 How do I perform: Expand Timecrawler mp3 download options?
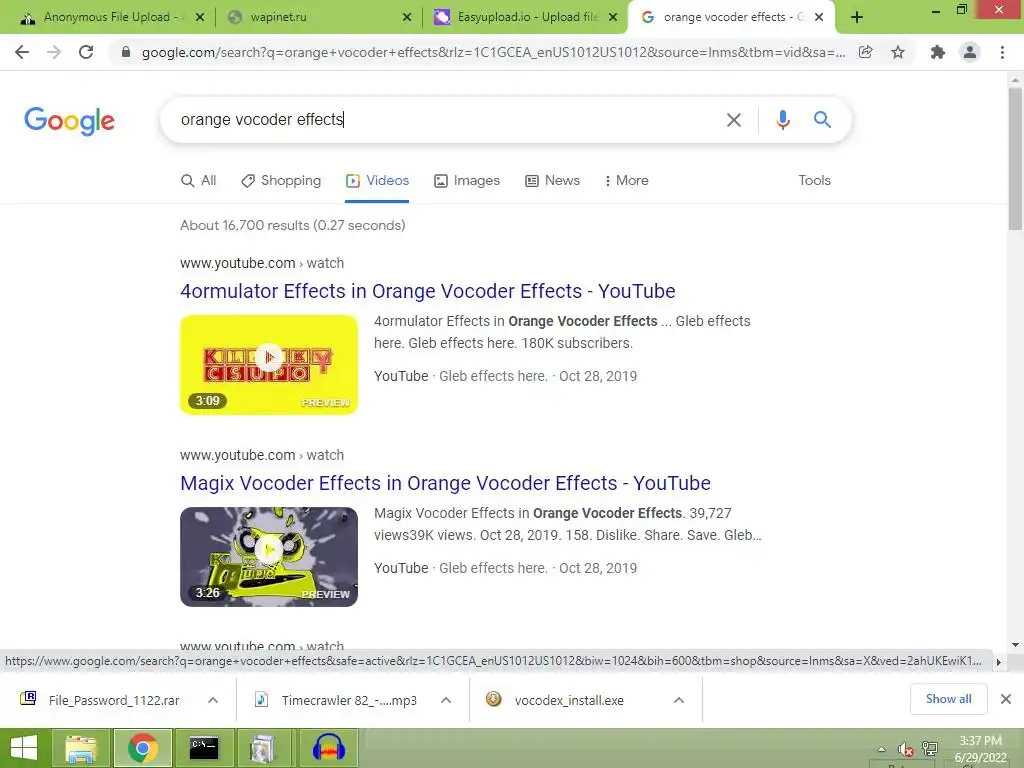(446, 700)
